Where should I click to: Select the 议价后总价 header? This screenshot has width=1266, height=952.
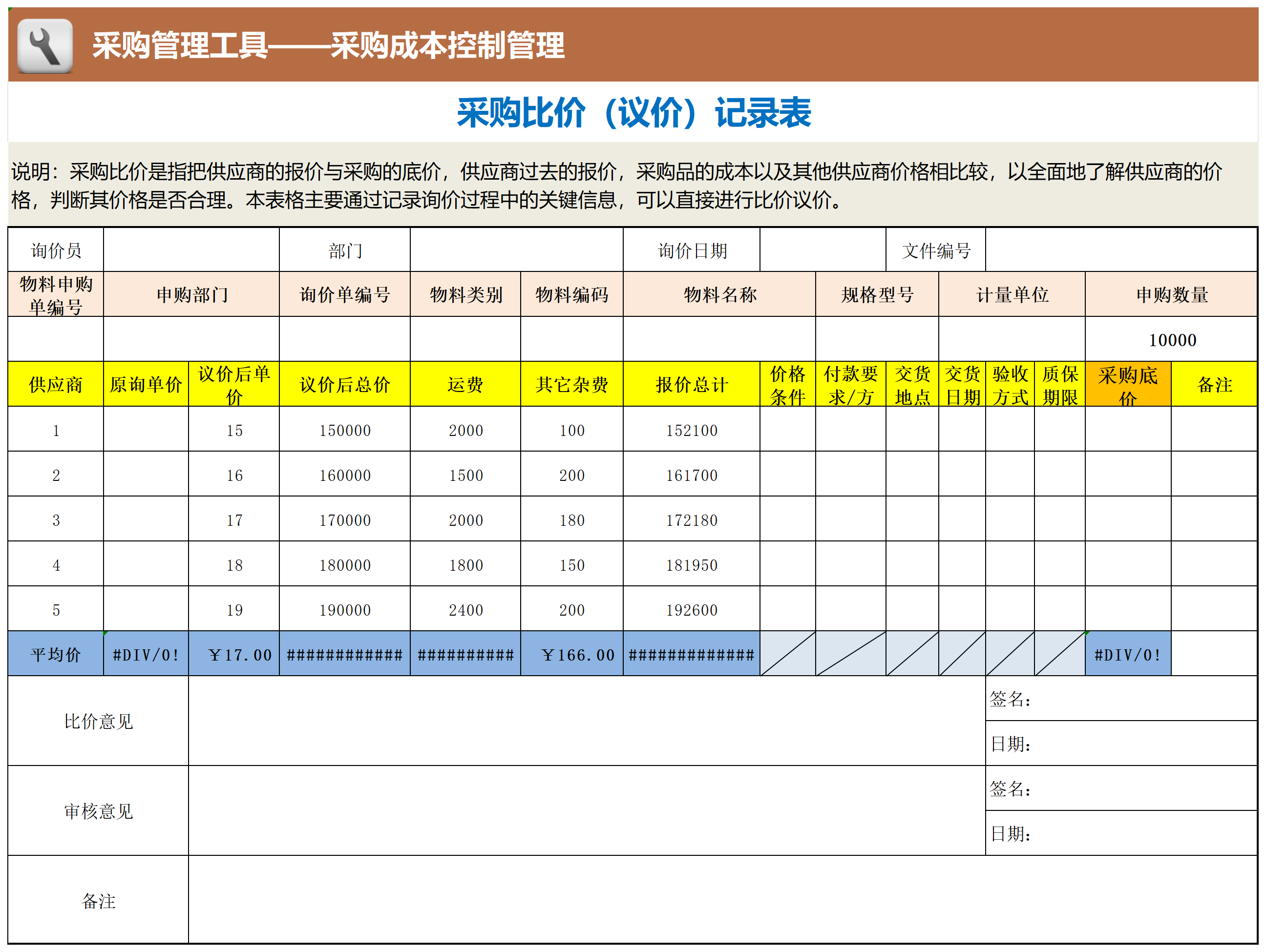pyautogui.click(x=345, y=385)
